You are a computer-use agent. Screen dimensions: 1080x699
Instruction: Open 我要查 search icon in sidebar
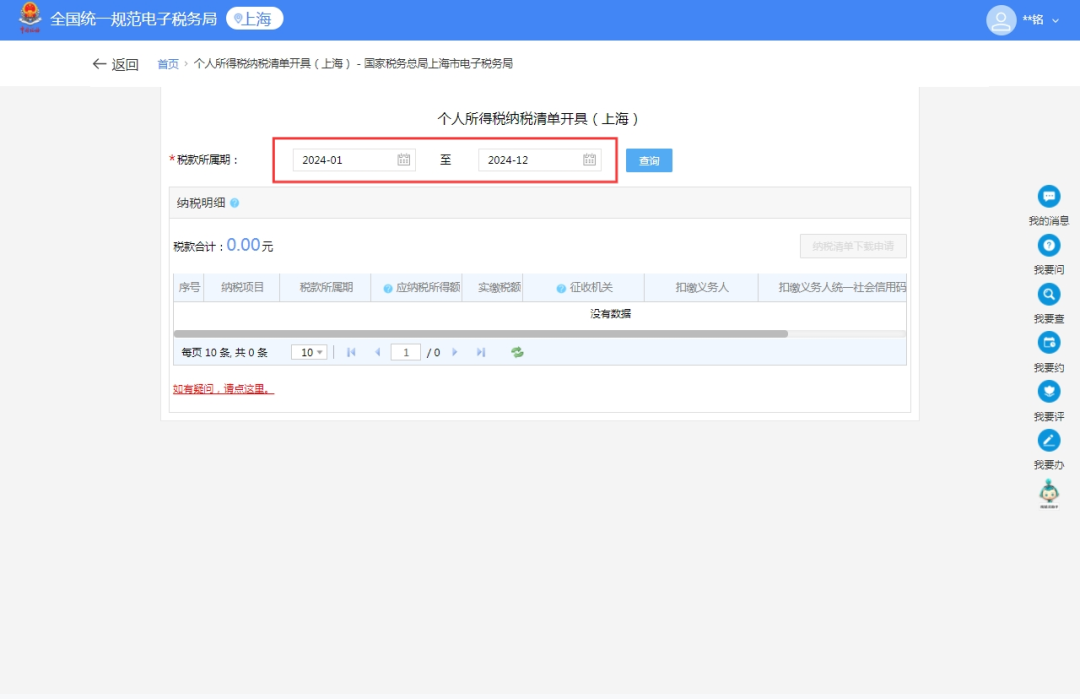click(1048, 293)
